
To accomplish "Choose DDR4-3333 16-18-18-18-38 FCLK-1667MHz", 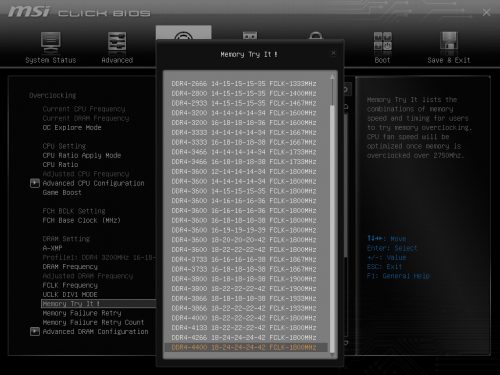I will 244,142.
